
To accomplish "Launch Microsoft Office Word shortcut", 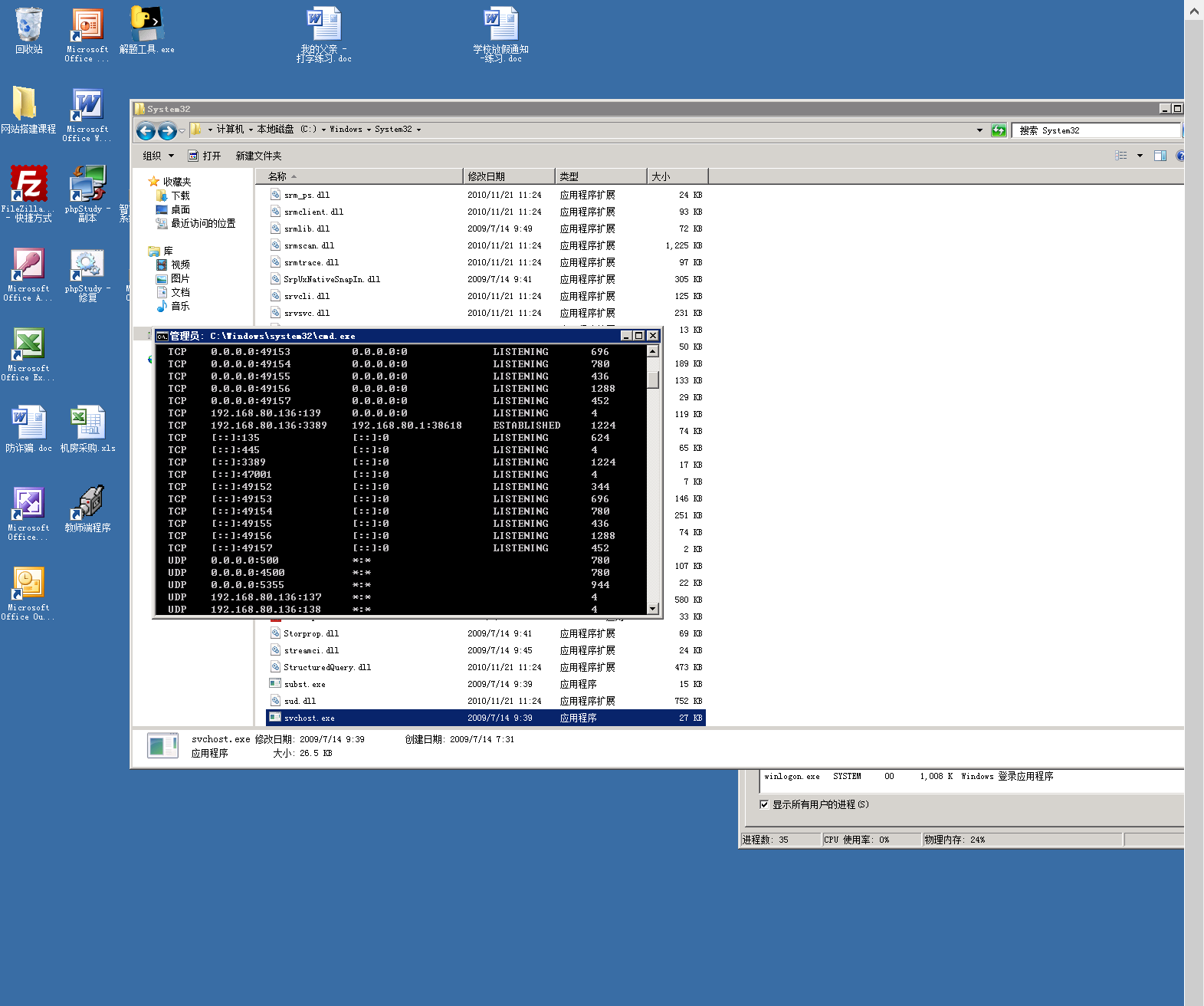I will click(87, 115).
